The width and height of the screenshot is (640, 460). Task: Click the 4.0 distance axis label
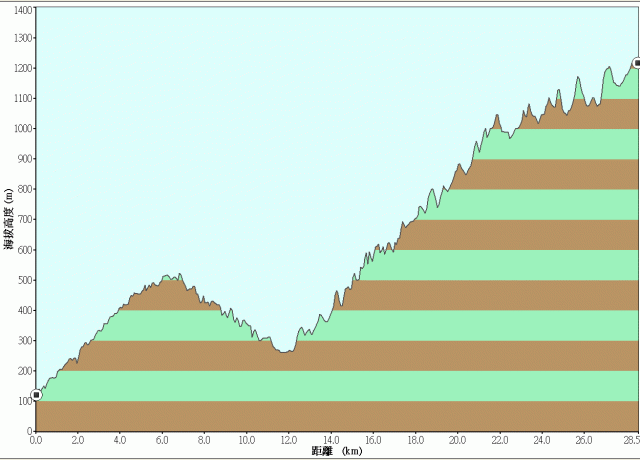[x=120, y=440]
